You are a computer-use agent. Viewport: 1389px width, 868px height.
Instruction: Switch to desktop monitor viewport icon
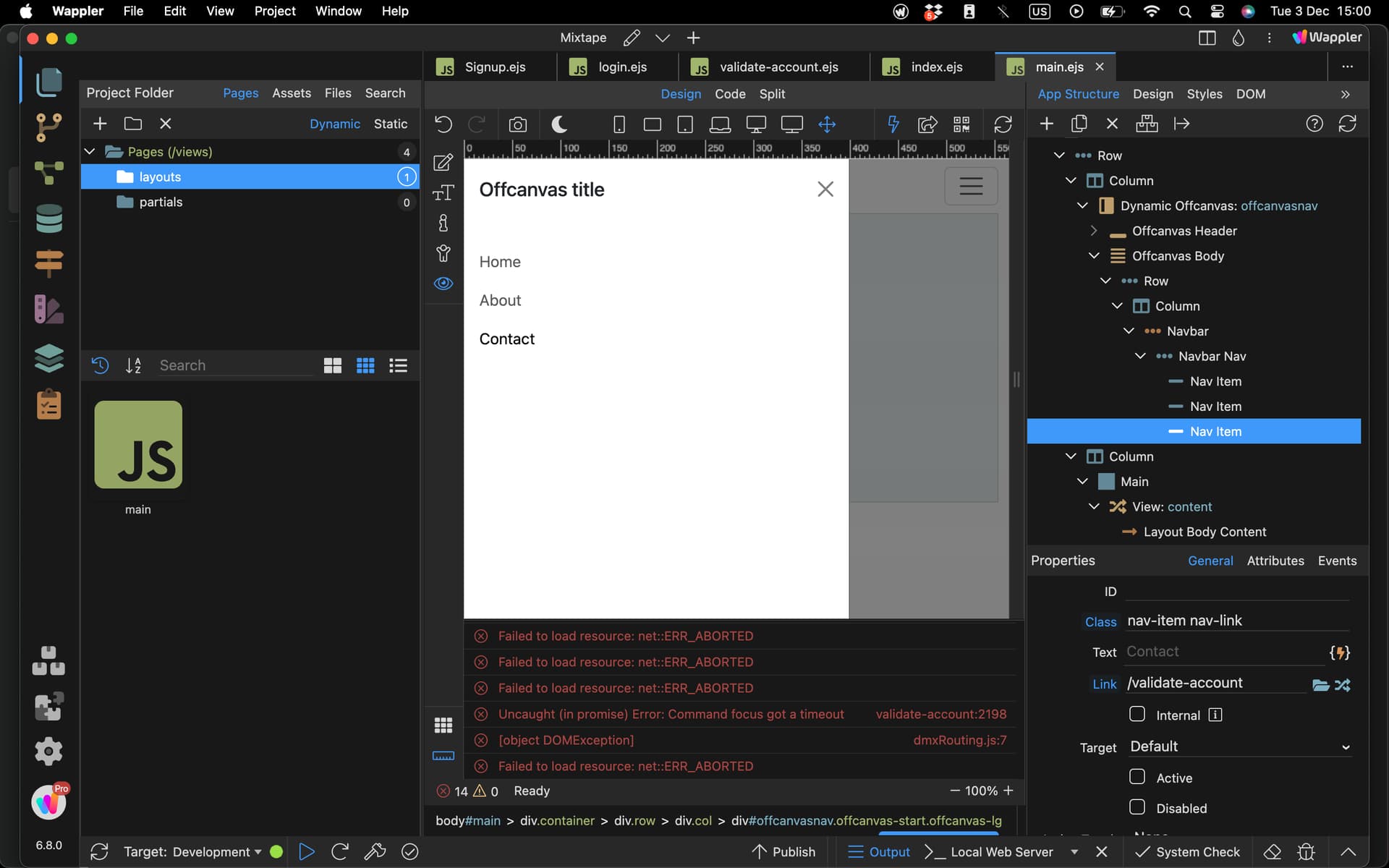pyautogui.click(x=756, y=124)
